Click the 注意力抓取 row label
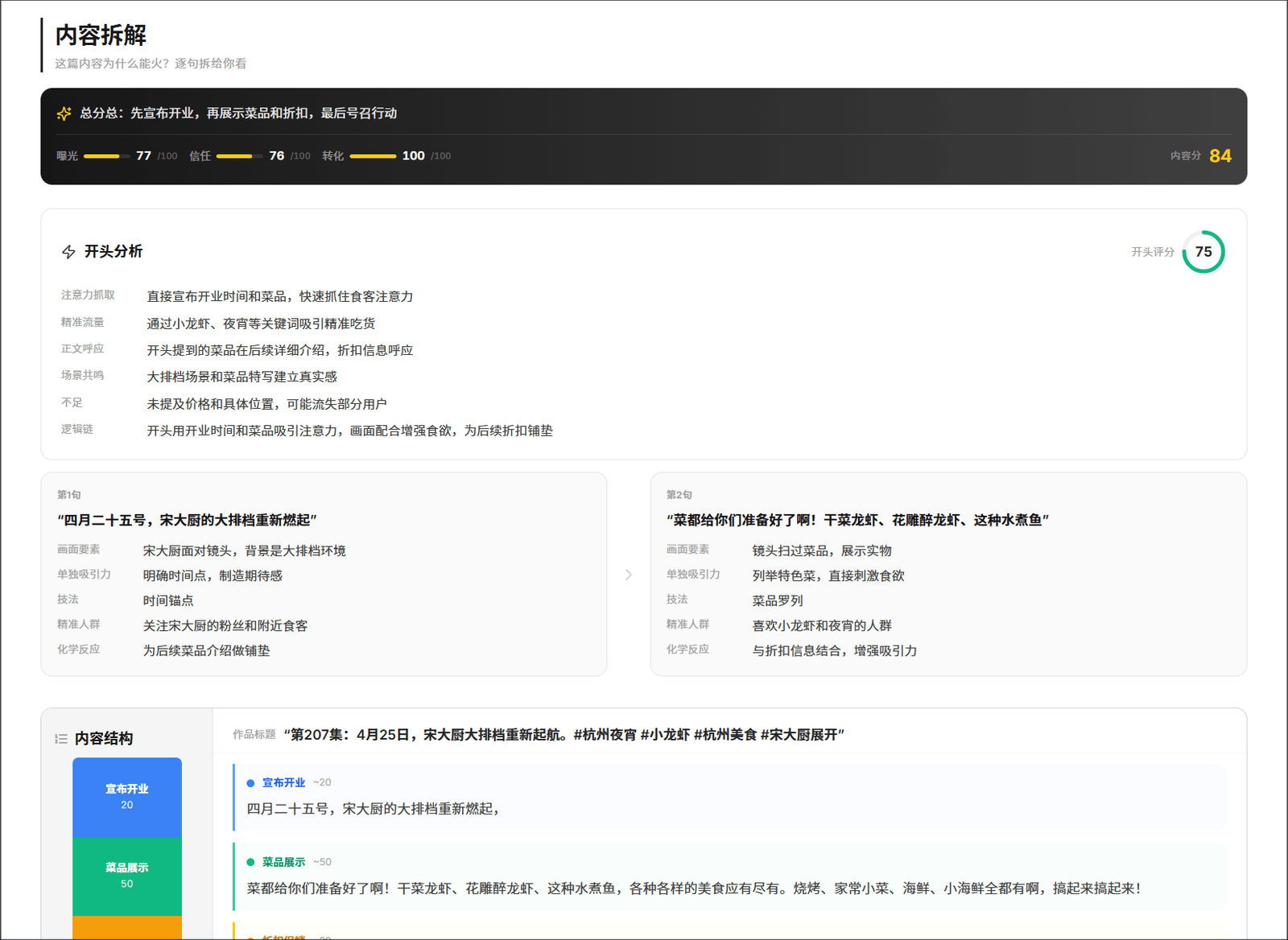Image resolution: width=1288 pixels, height=940 pixels. click(x=88, y=295)
